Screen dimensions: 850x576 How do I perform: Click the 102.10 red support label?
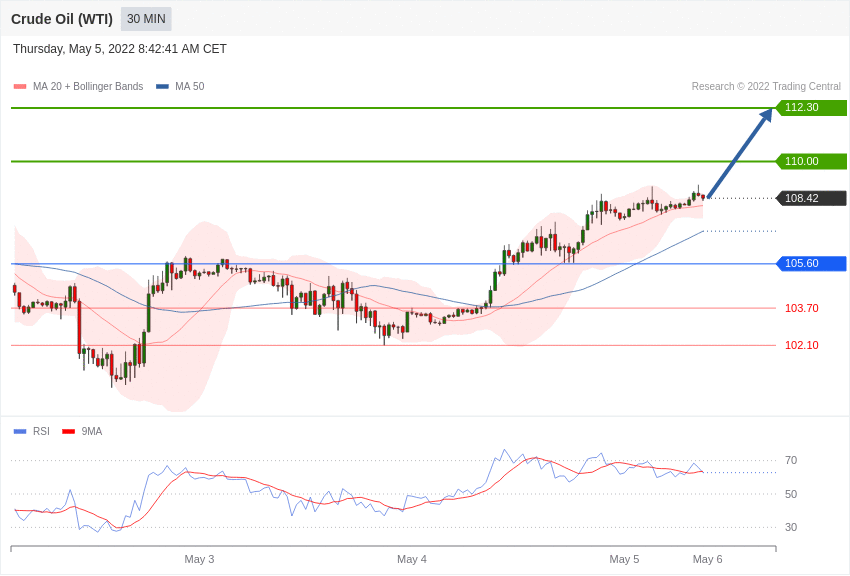(x=802, y=345)
